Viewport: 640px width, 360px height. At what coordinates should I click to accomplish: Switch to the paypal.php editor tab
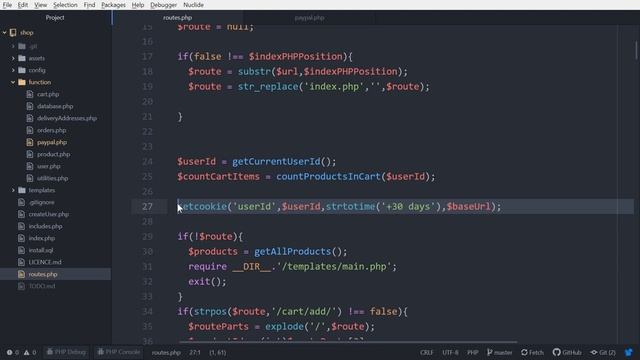pos(309,18)
